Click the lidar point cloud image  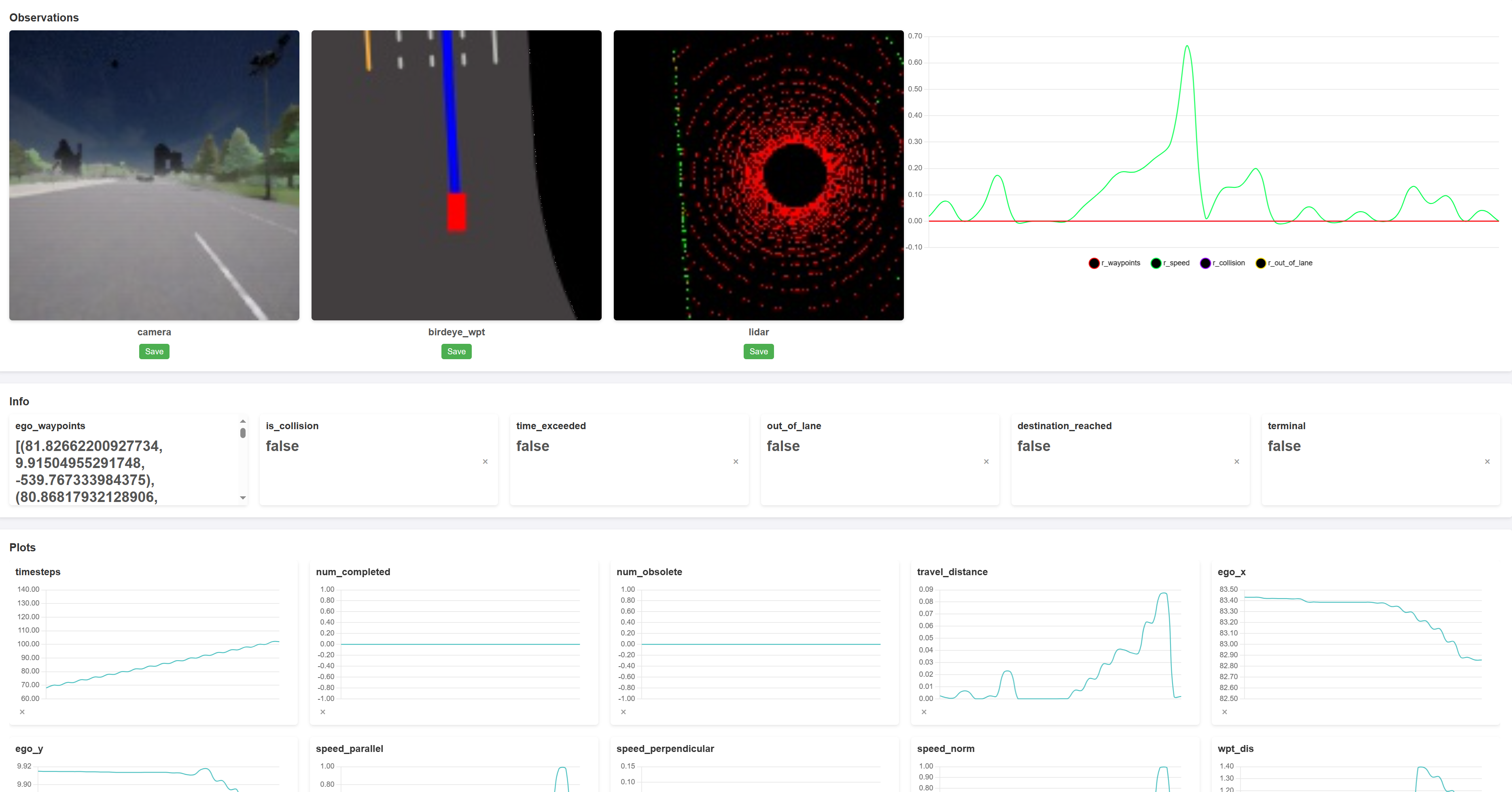coord(758,175)
